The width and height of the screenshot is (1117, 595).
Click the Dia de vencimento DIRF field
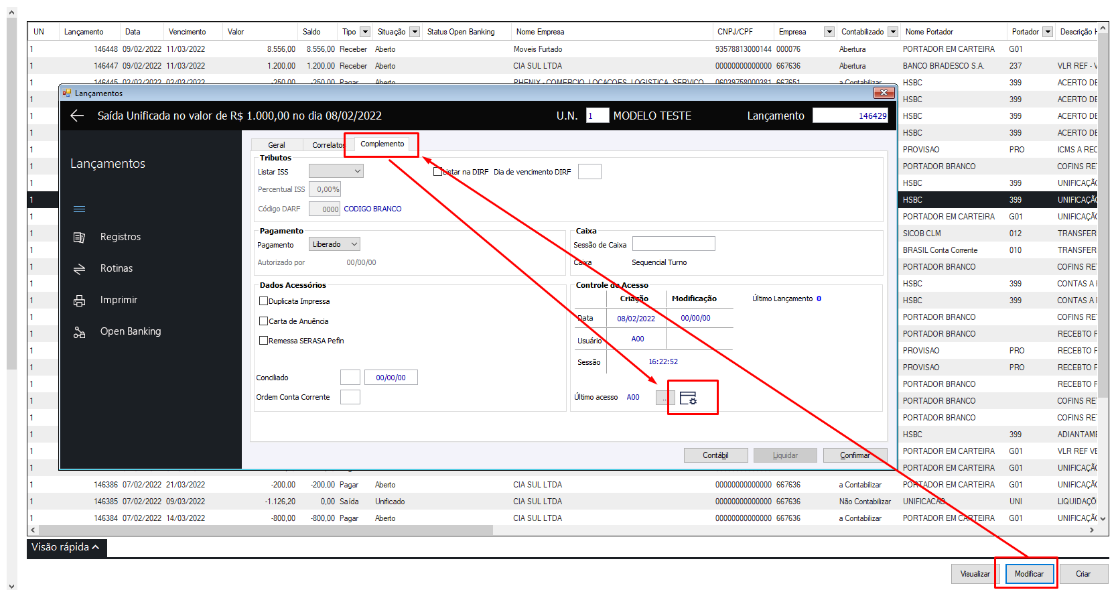(x=590, y=172)
